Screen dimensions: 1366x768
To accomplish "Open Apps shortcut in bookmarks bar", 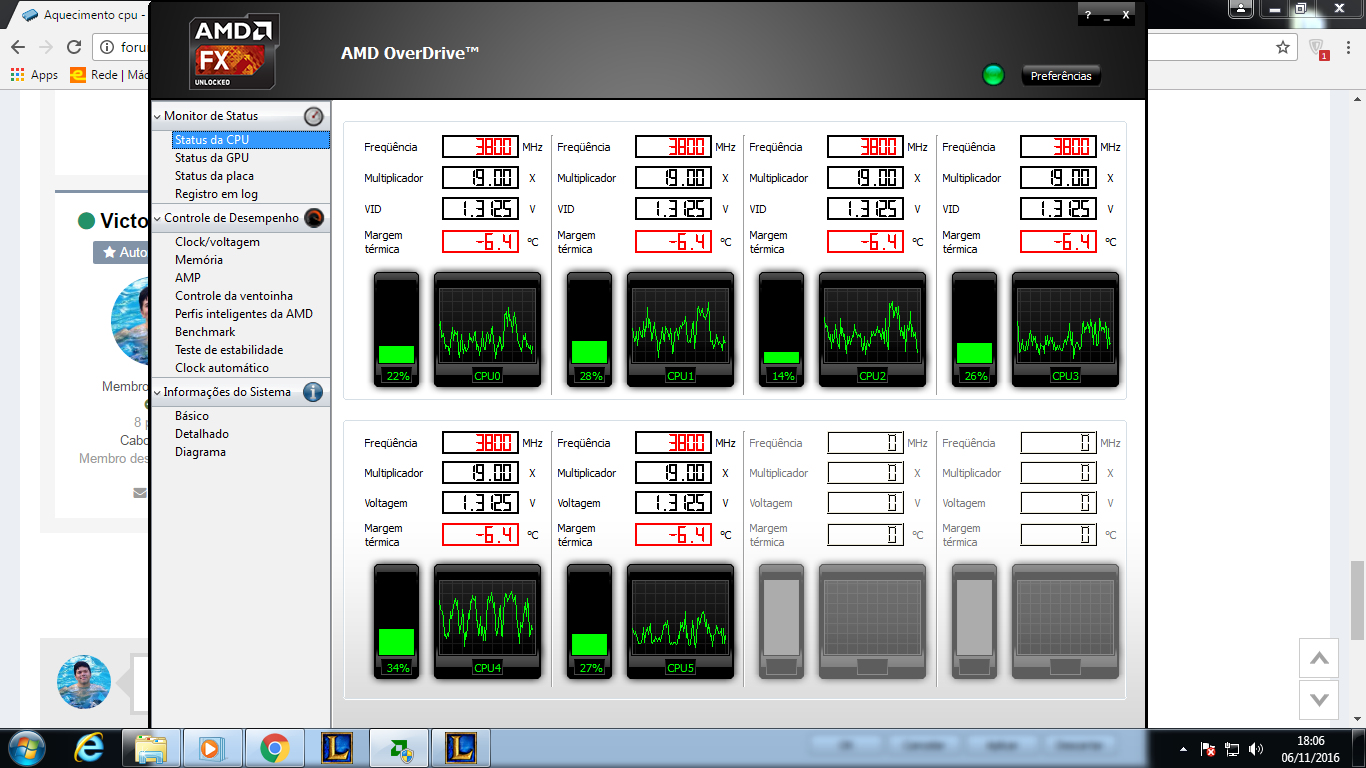I will point(34,75).
